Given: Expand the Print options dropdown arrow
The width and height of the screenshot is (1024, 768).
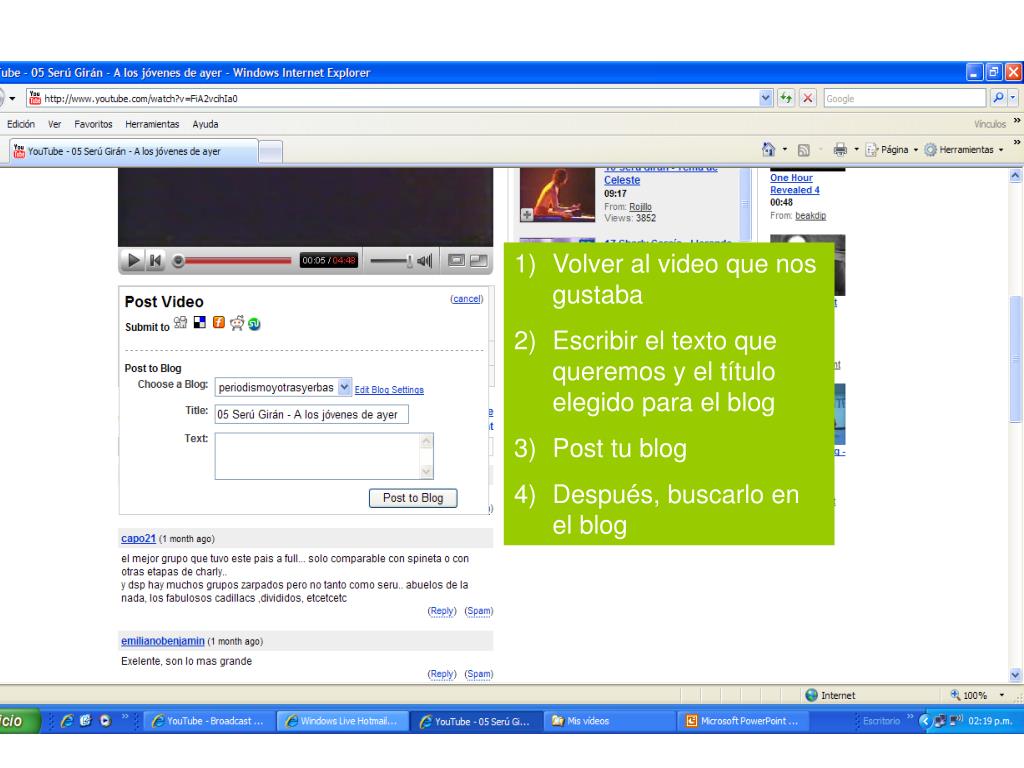Looking at the screenshot, I should (856, 150).
